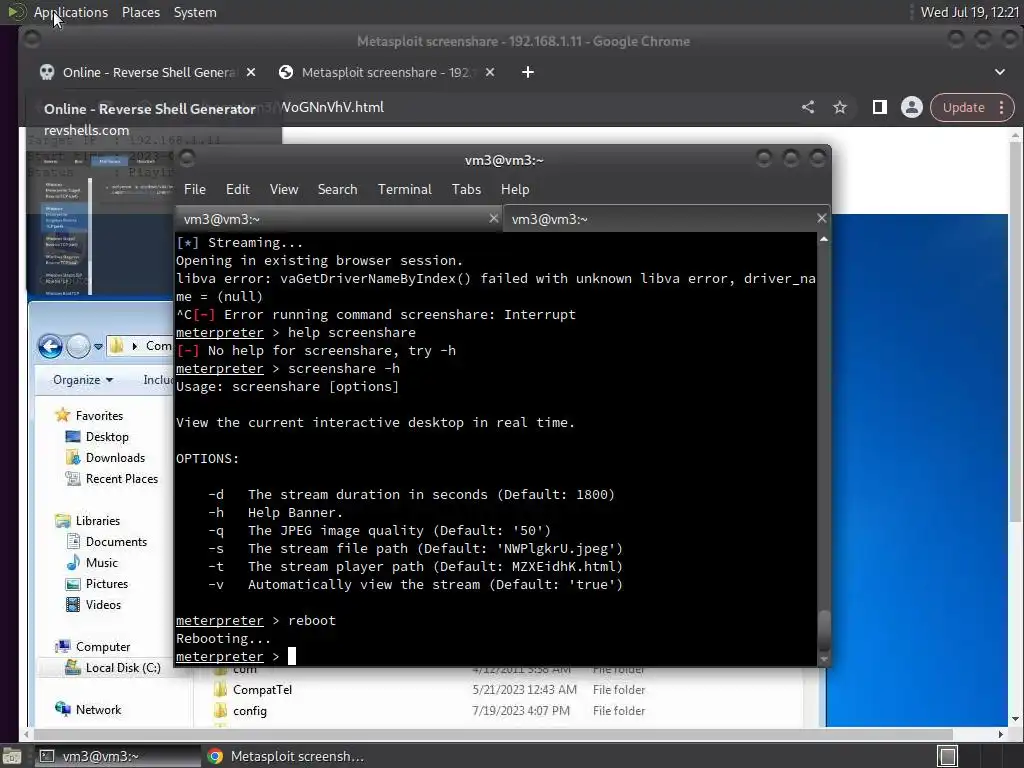Image resolution: width=1024 pixels, height=768 pixels.
Task: Close second terminal tab
Action: click(822, 218)
